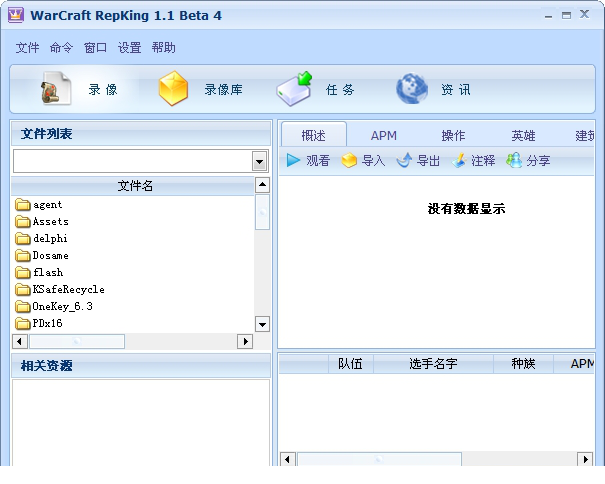Image resolution: width=605 pixels, height=484 pixels.
Task: Click the 录像库 label in main toolbar
Action: coord(223,90)
